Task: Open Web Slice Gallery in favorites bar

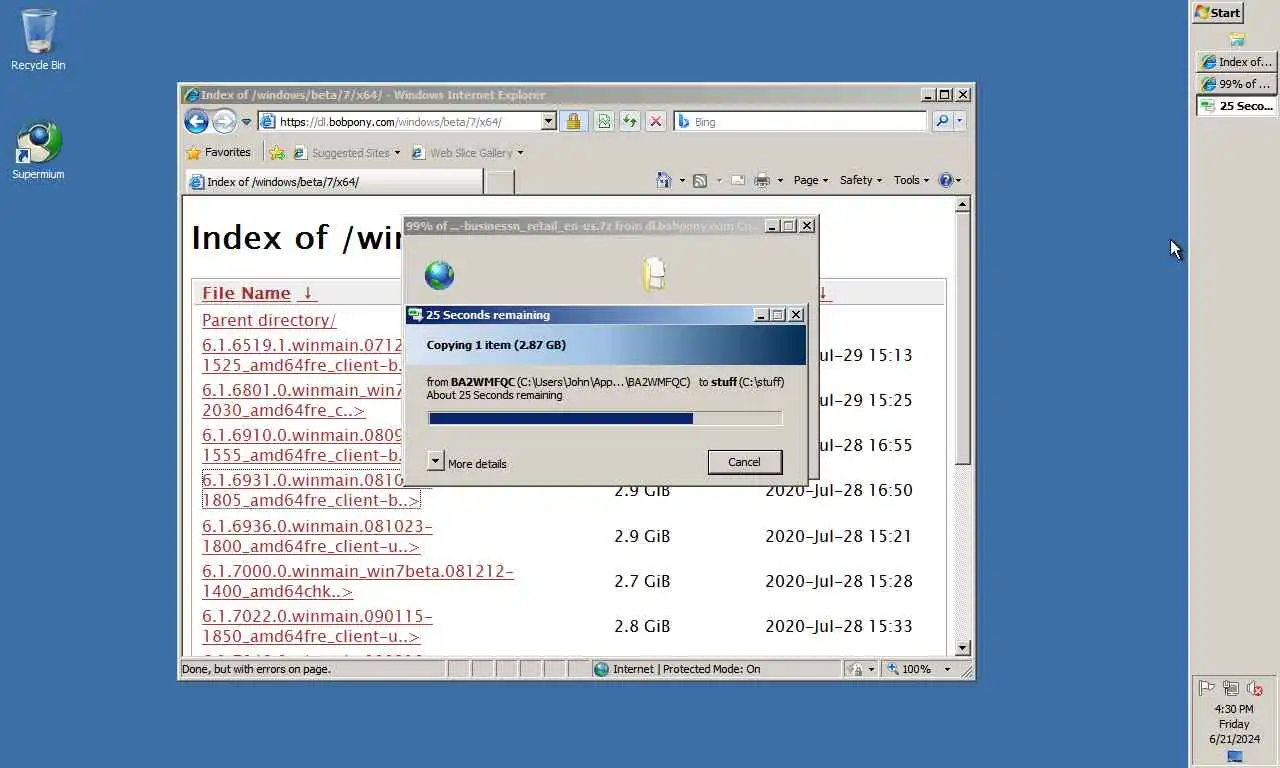Action: [x=467, y=153]
